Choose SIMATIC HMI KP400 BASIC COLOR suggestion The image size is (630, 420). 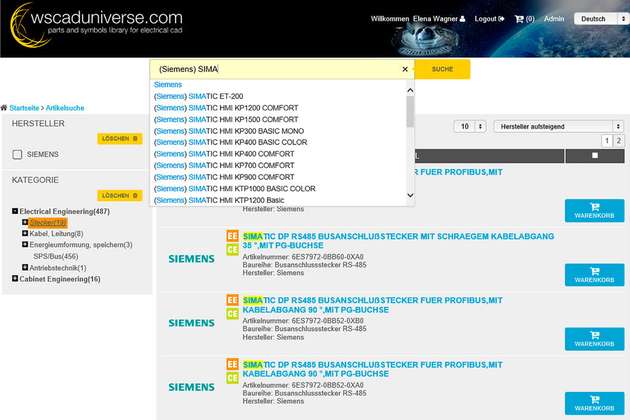coord(231,142)
